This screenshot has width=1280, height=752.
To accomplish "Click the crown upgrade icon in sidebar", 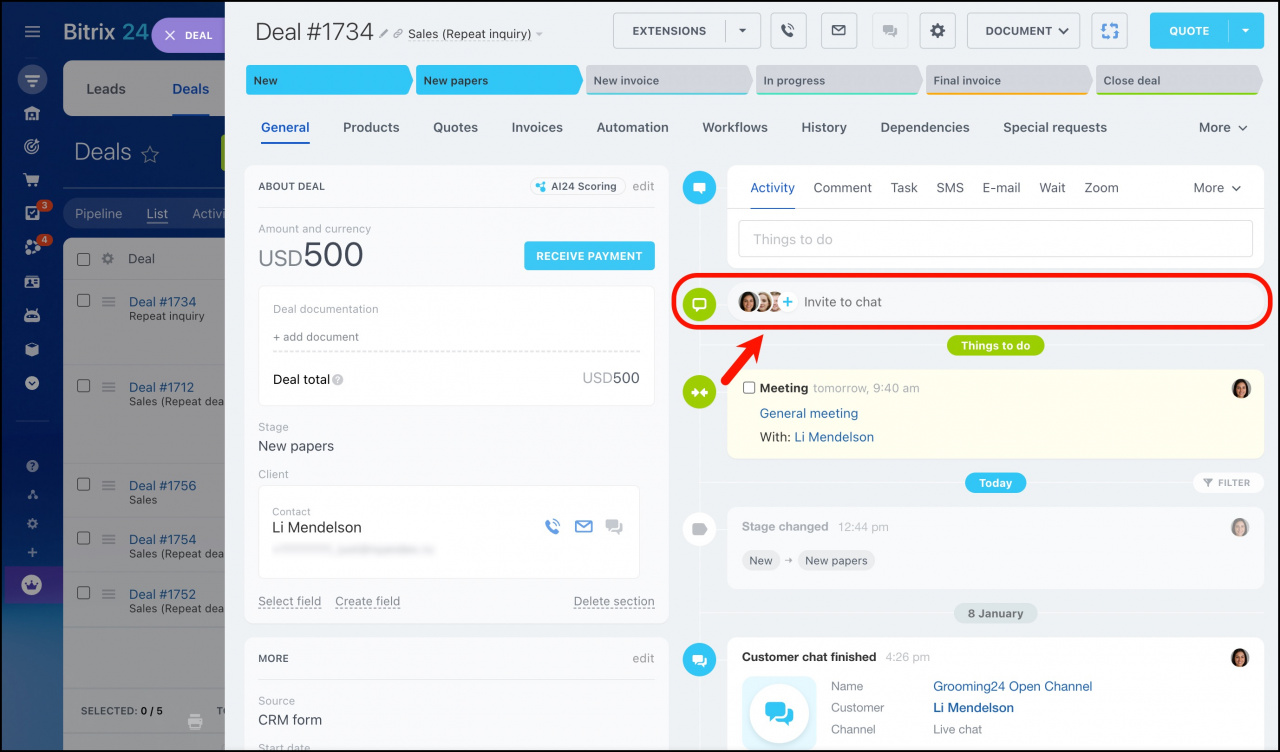I will pos(32,585).
